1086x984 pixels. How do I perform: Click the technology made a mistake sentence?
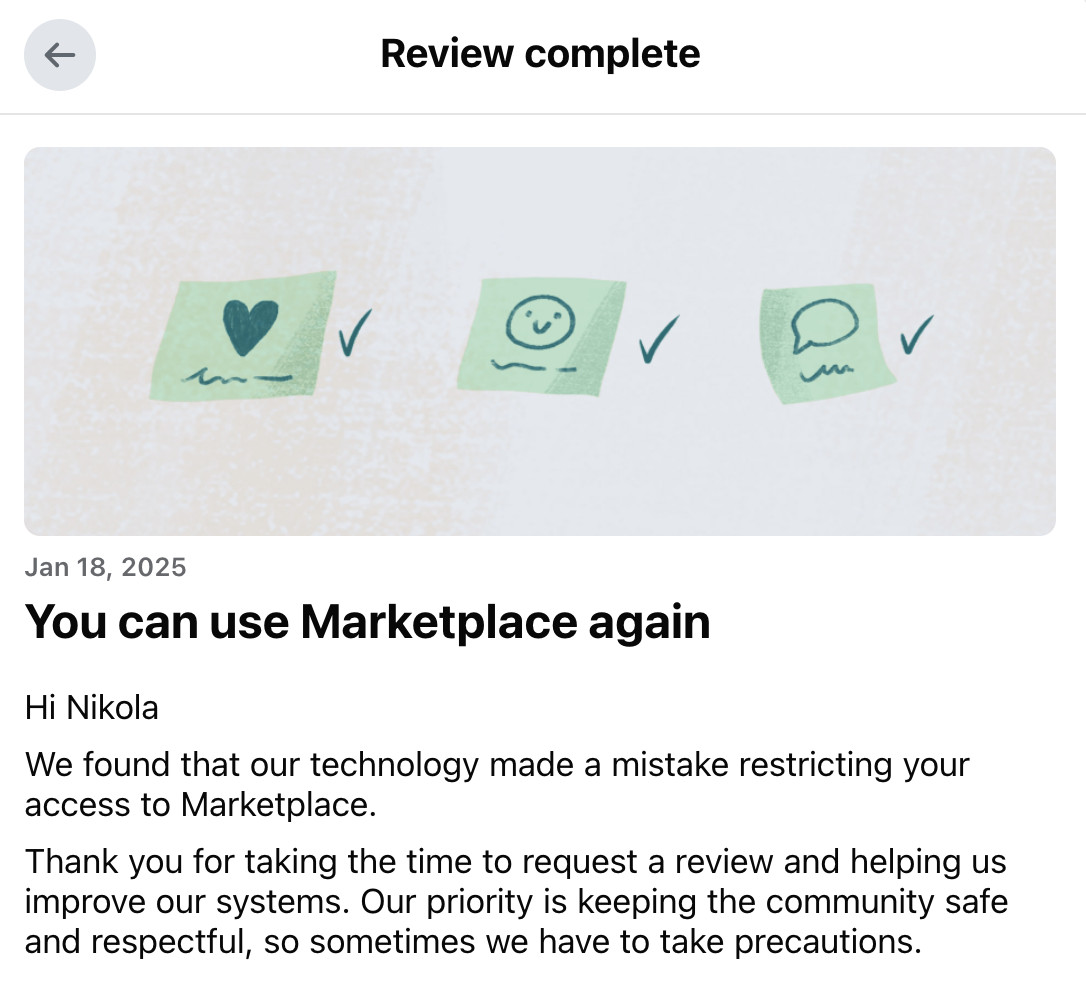pyautogui.click(x=497, y=765)
